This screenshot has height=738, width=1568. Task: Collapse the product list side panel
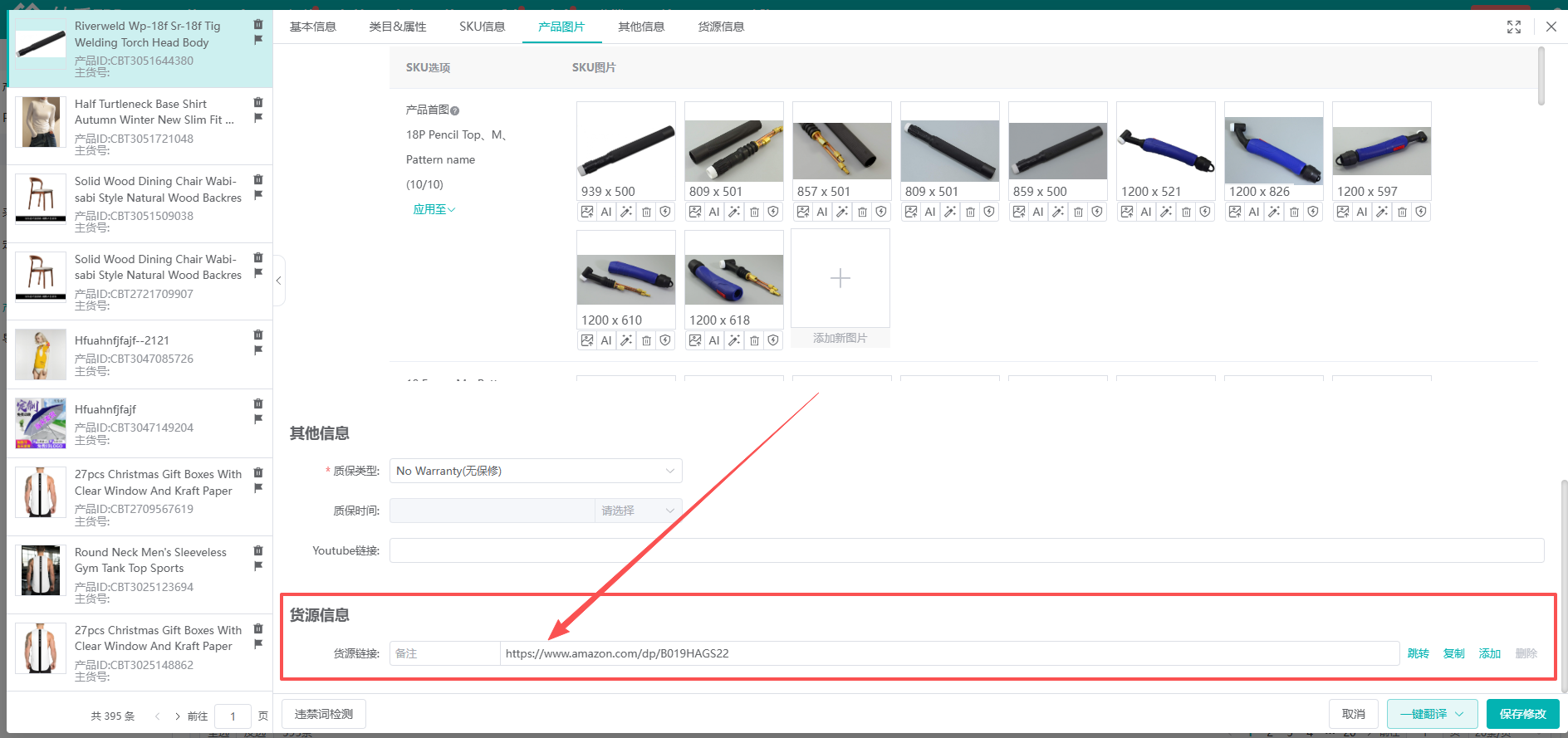(x=279, y=281)
